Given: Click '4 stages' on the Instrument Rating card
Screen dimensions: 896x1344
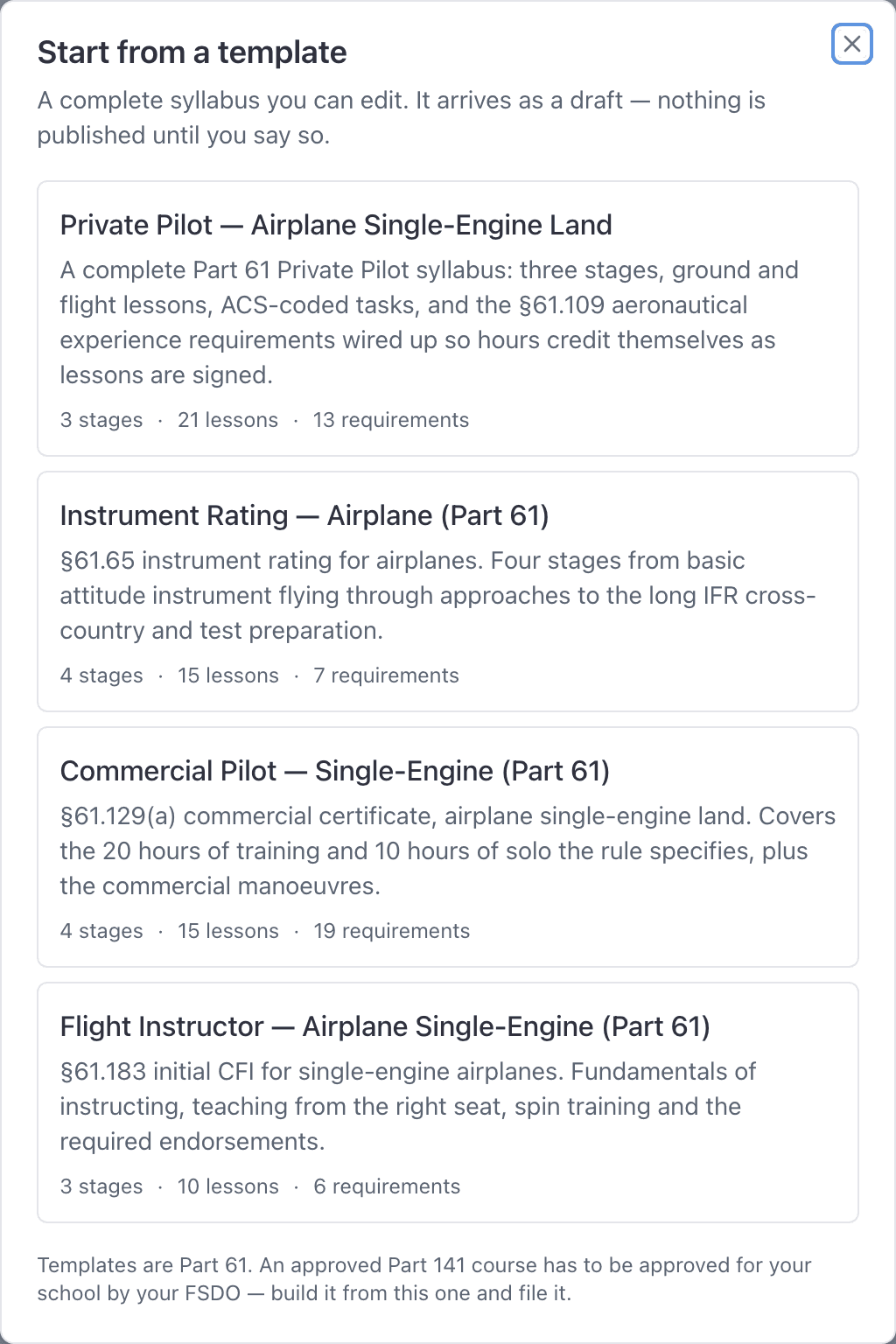Looking at the screenshot, I should [x=101, y=675].
